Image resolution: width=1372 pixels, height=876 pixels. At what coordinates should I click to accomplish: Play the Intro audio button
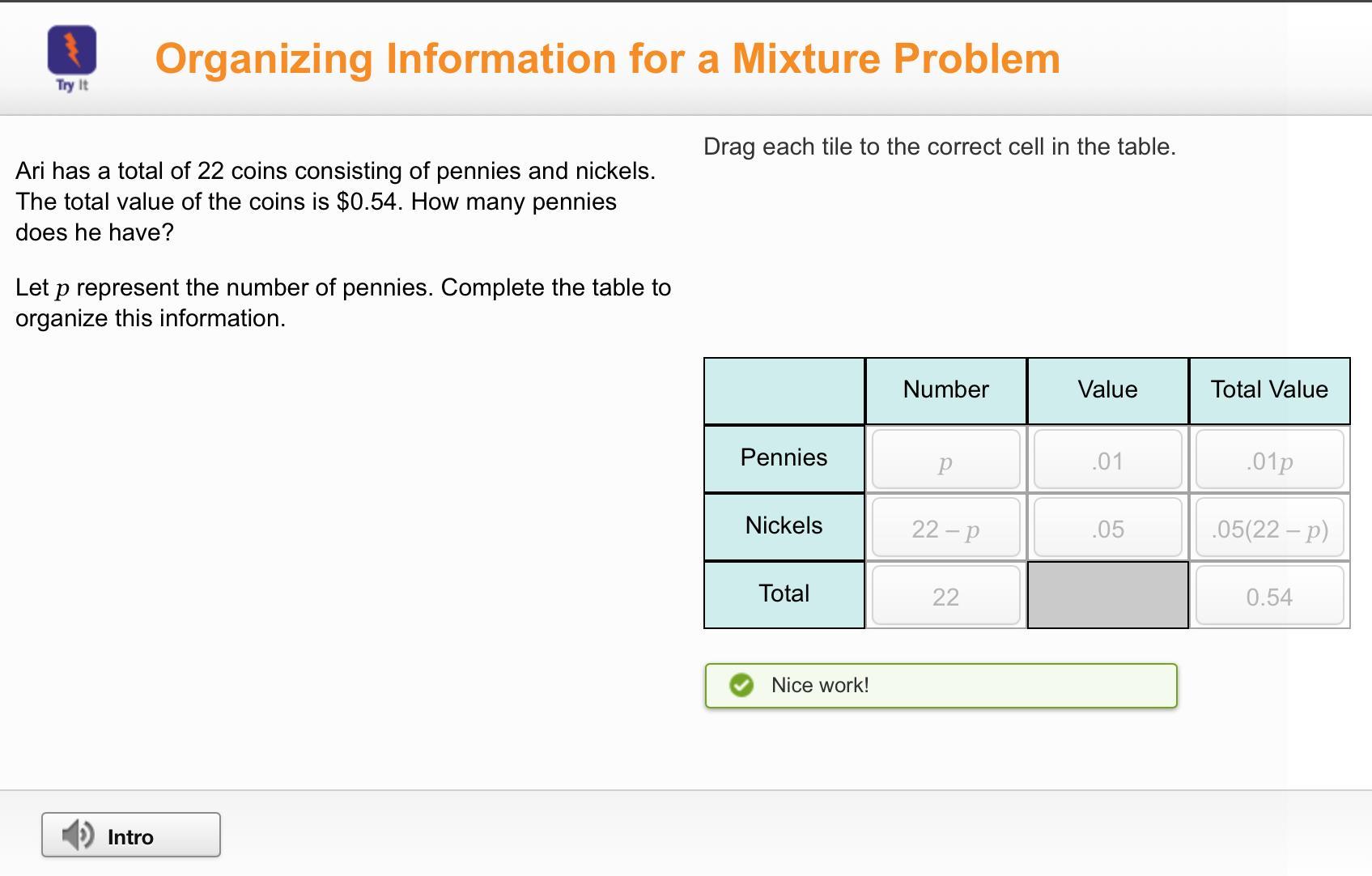(131, 835)
